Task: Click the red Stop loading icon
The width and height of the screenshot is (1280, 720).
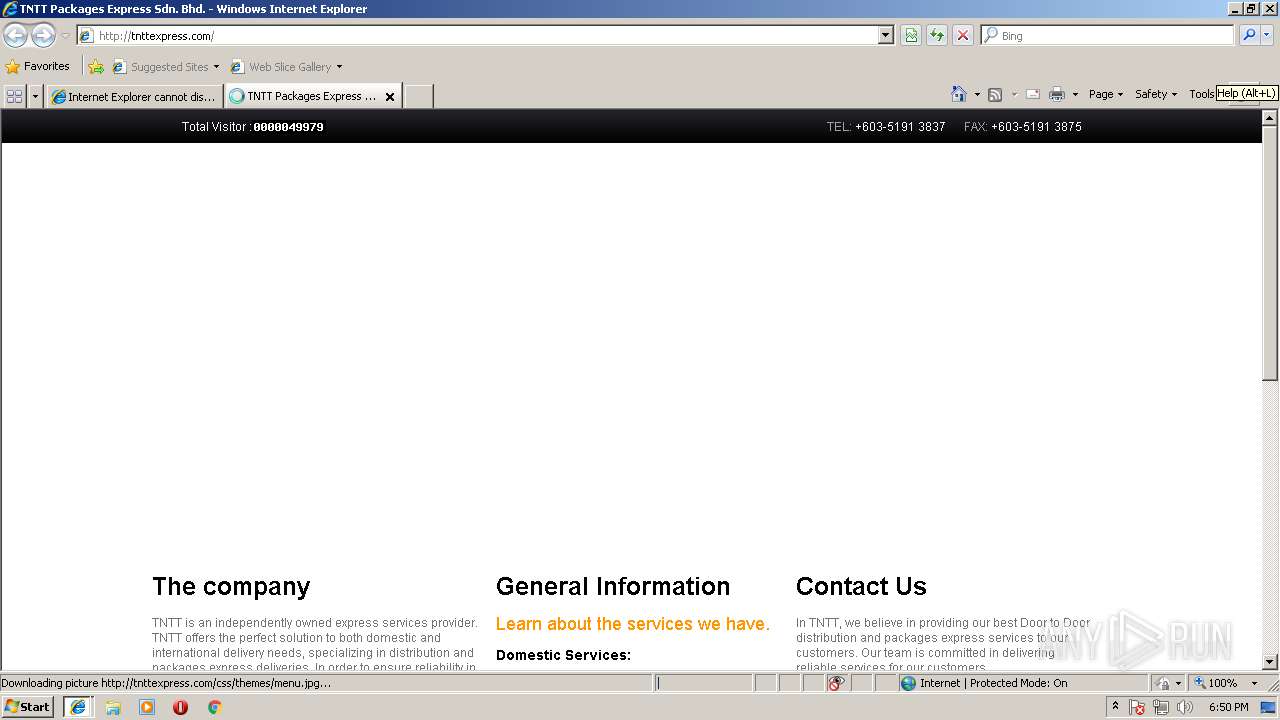Action: (963, 36)
